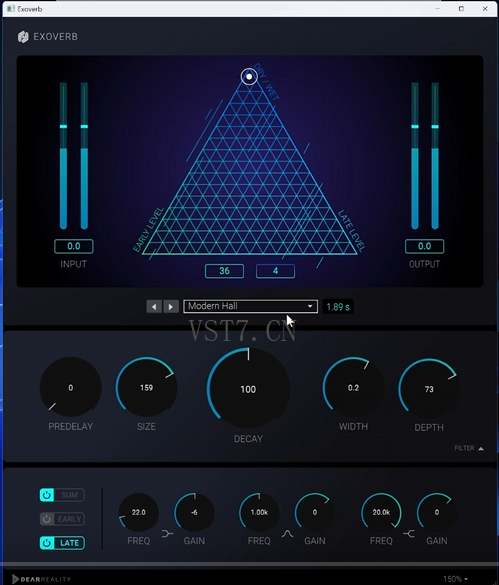
Task: Go to next preset with right arrow
Action: pos(171,307)
